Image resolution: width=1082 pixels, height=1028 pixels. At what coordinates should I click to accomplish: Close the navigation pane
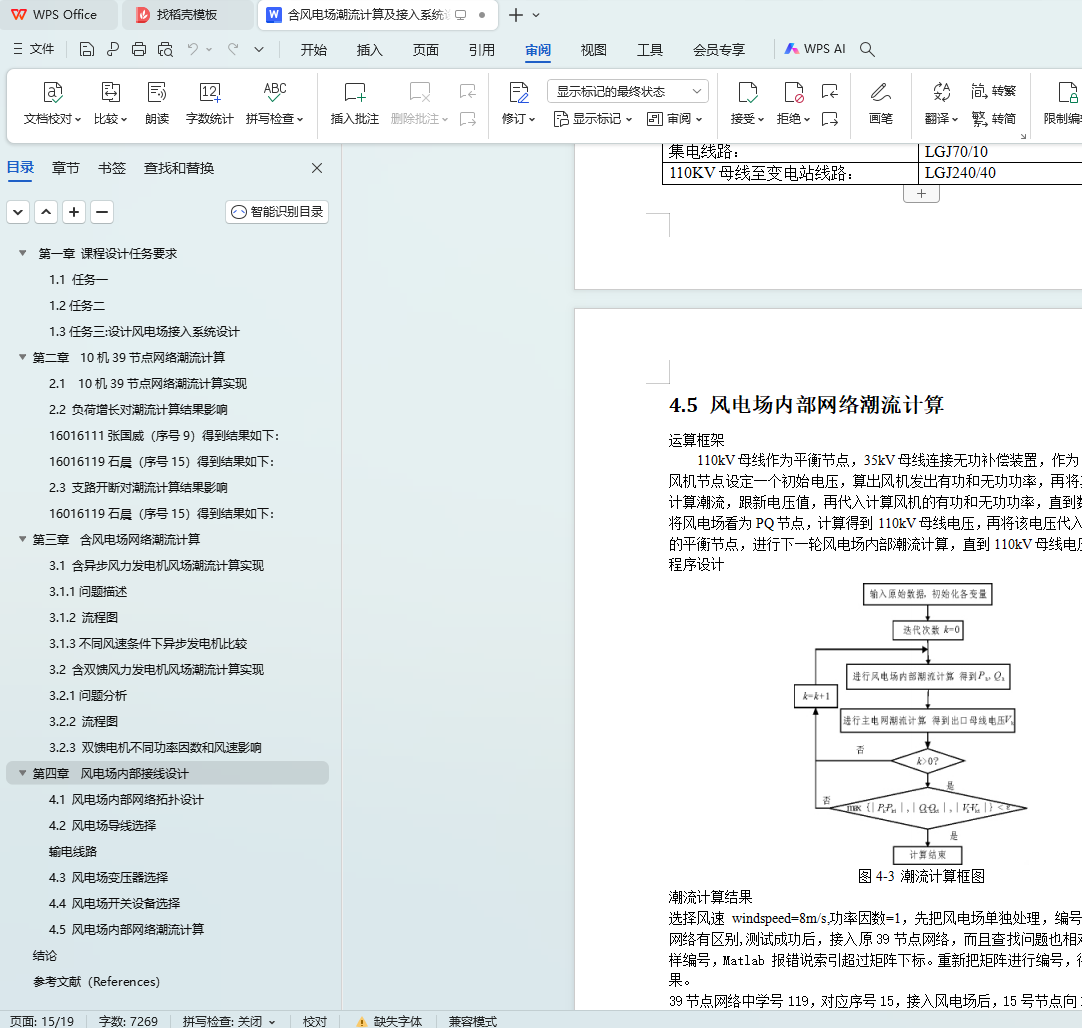(317, 168)
